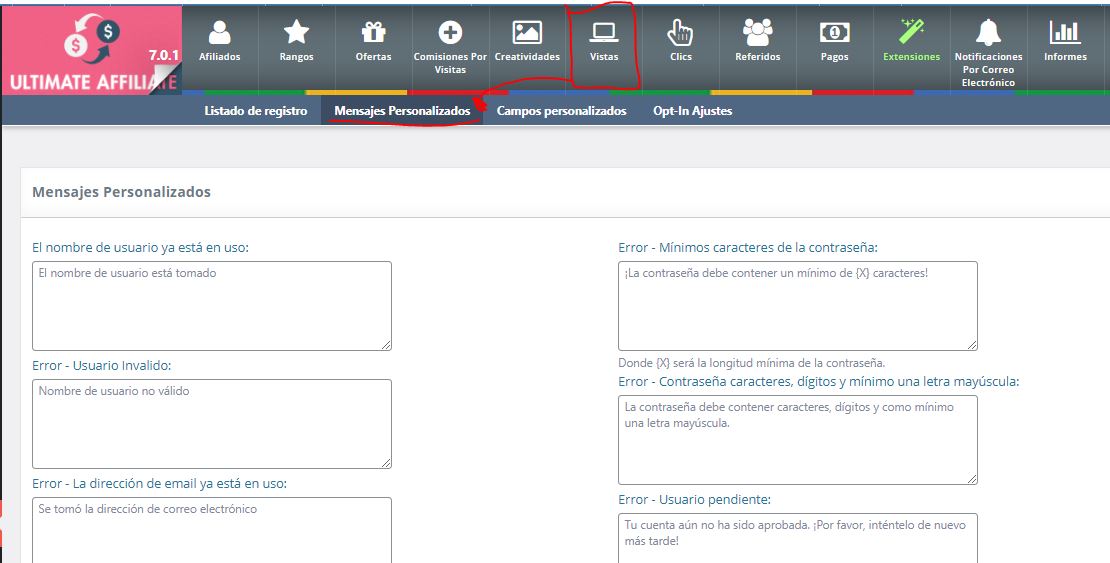Click the Error - Usuario Invalido textarea

(211, 424)
